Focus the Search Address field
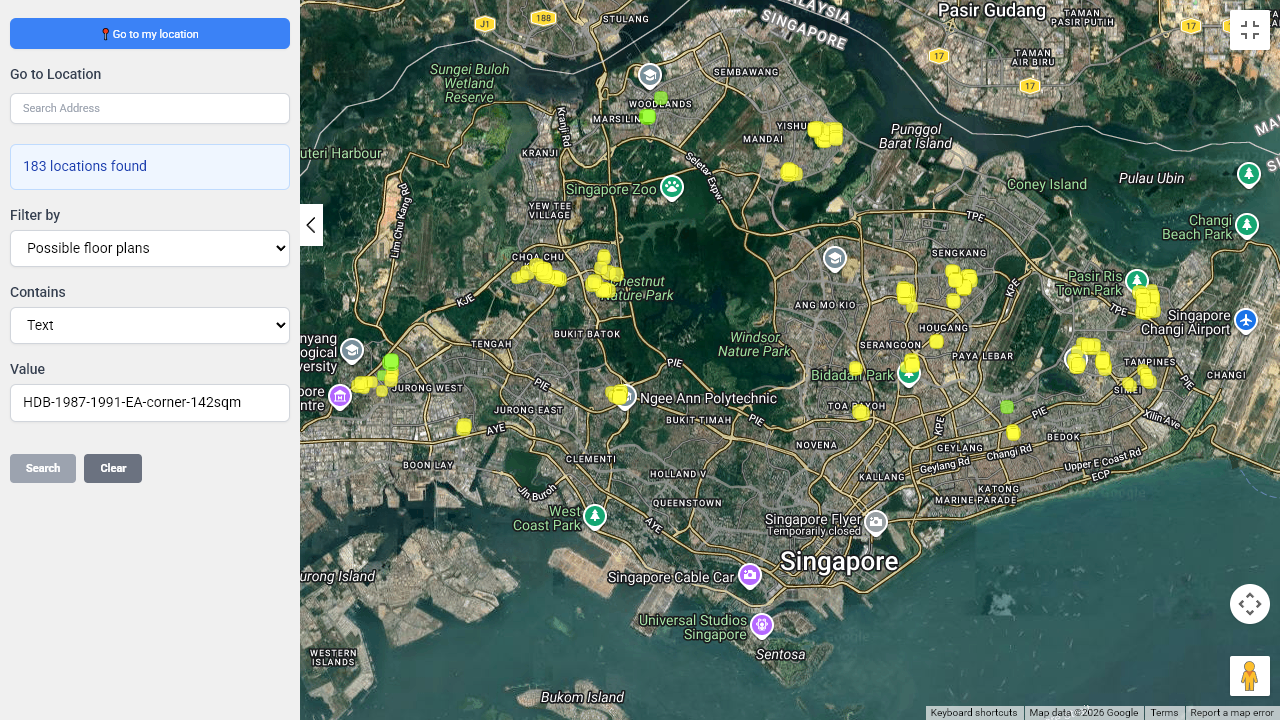This screenshot has height=720, width=1280. [x=150, y=108]
